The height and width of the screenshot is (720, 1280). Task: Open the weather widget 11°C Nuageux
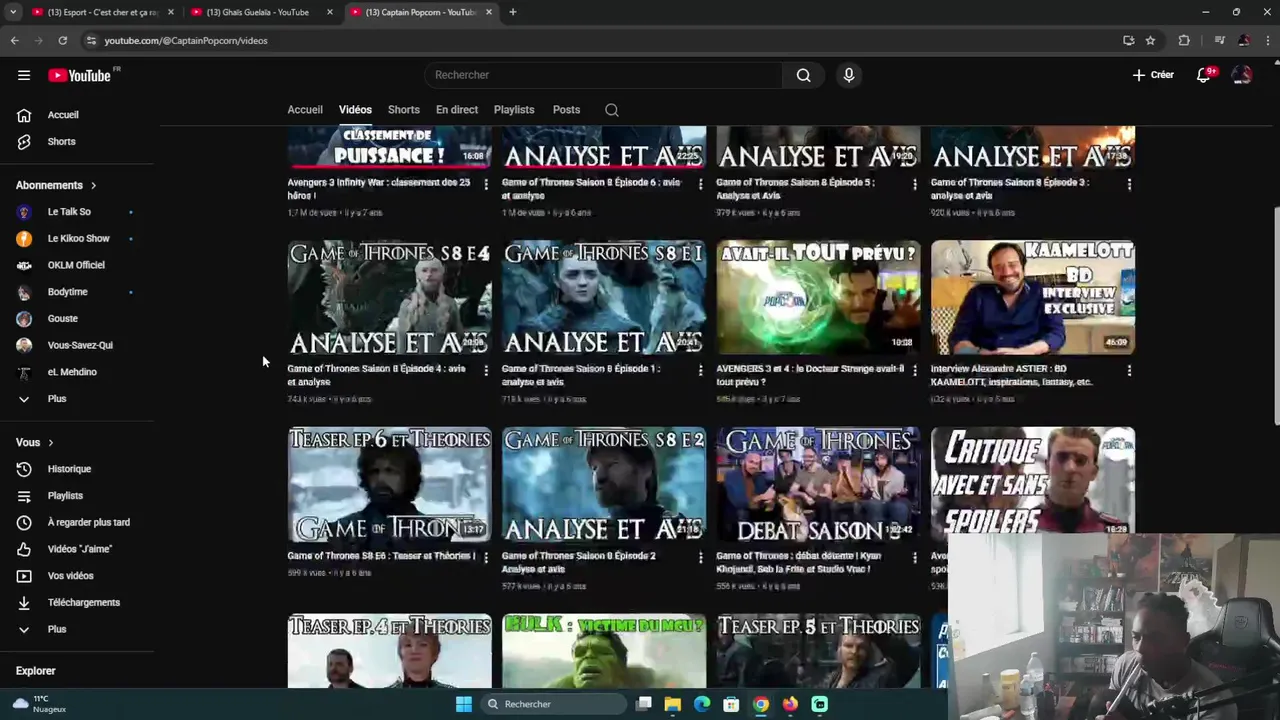pyautogui.click(x=40, y=704)
